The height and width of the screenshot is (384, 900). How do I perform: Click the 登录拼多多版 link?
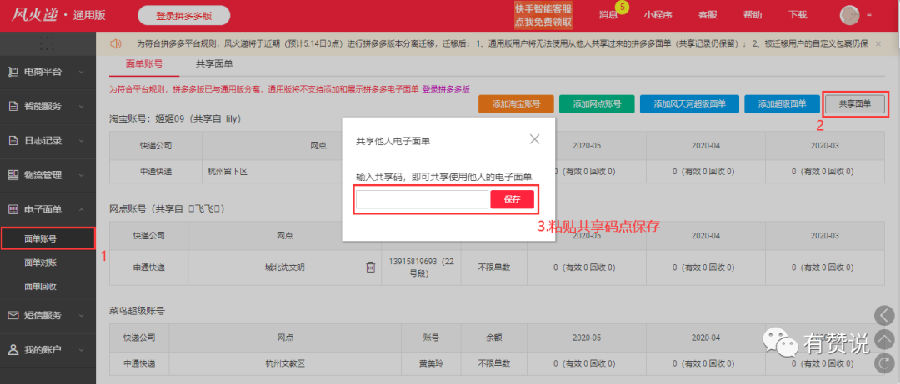[446, 90]
